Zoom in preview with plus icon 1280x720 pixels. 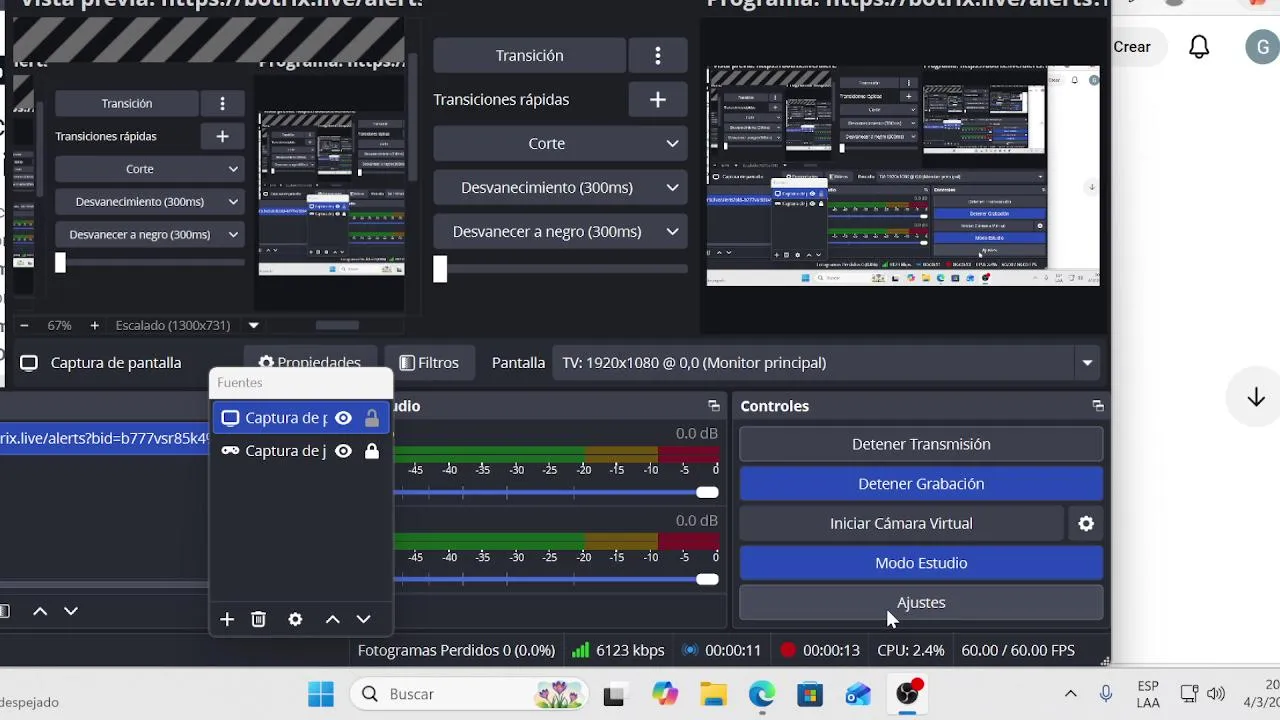pos(94,325)
